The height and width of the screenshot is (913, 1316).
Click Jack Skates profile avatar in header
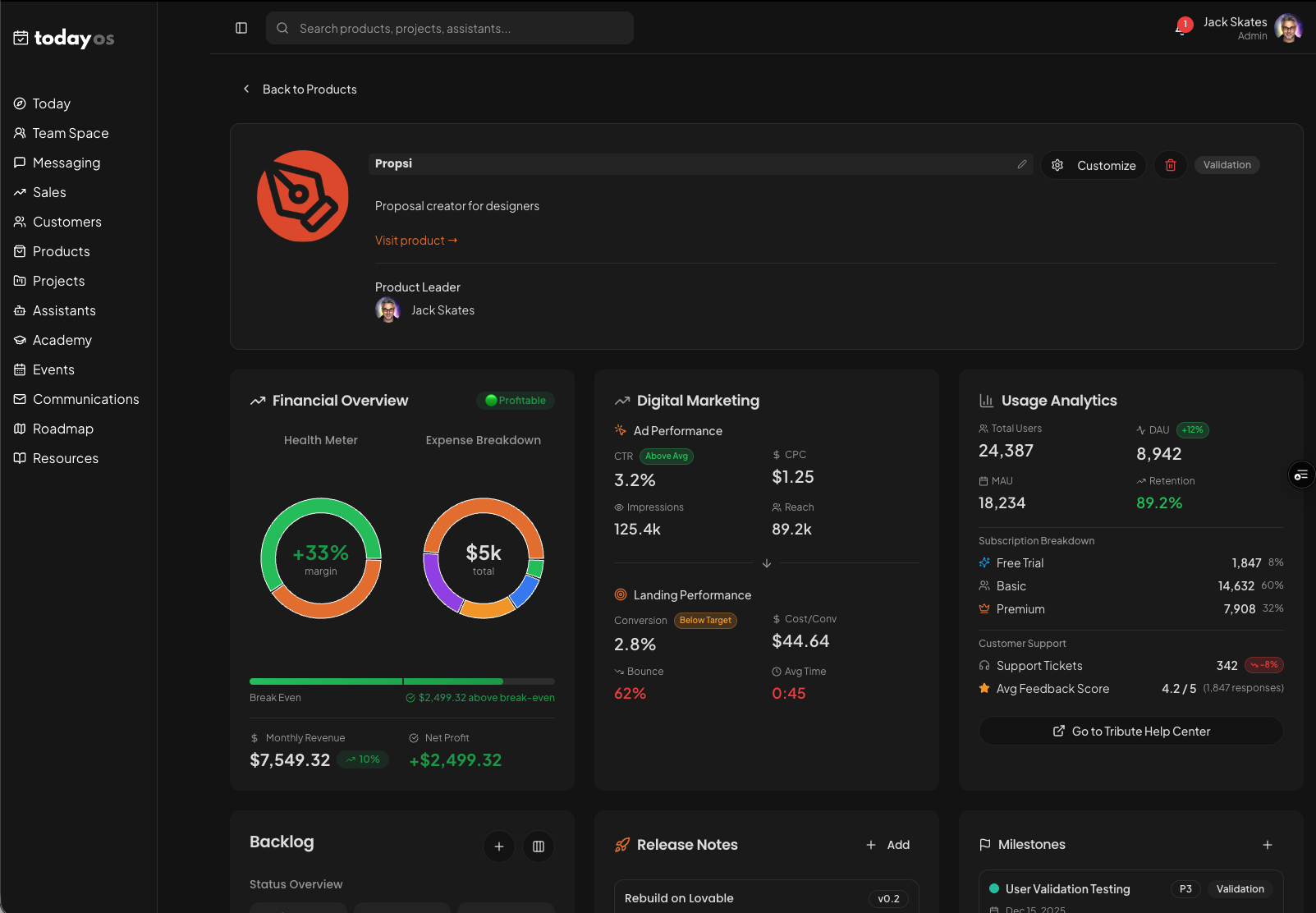tap(1288, 28)
